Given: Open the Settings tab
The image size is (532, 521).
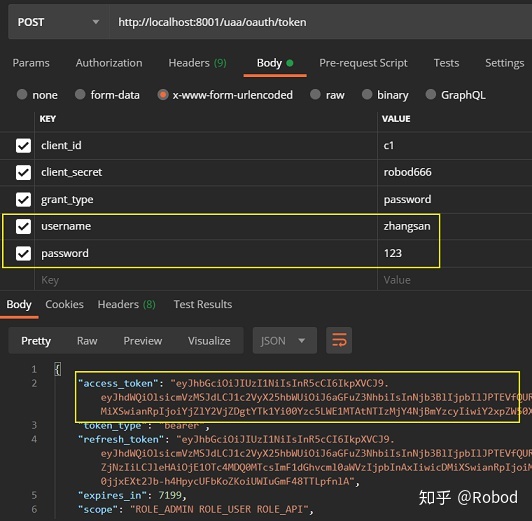Looking at the screenshot, I should (x=505, y=63).
